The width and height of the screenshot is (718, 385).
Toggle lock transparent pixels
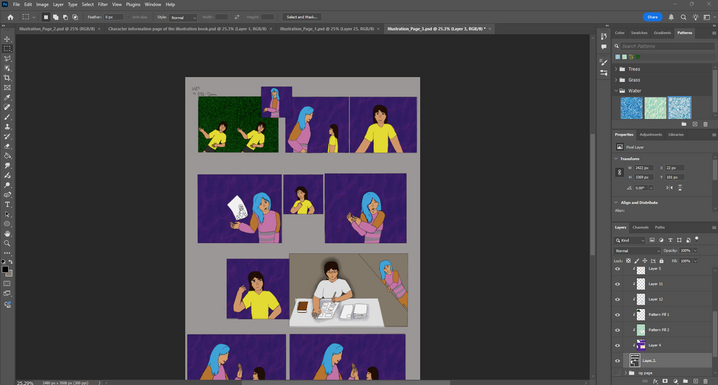[x=628, y=261]
